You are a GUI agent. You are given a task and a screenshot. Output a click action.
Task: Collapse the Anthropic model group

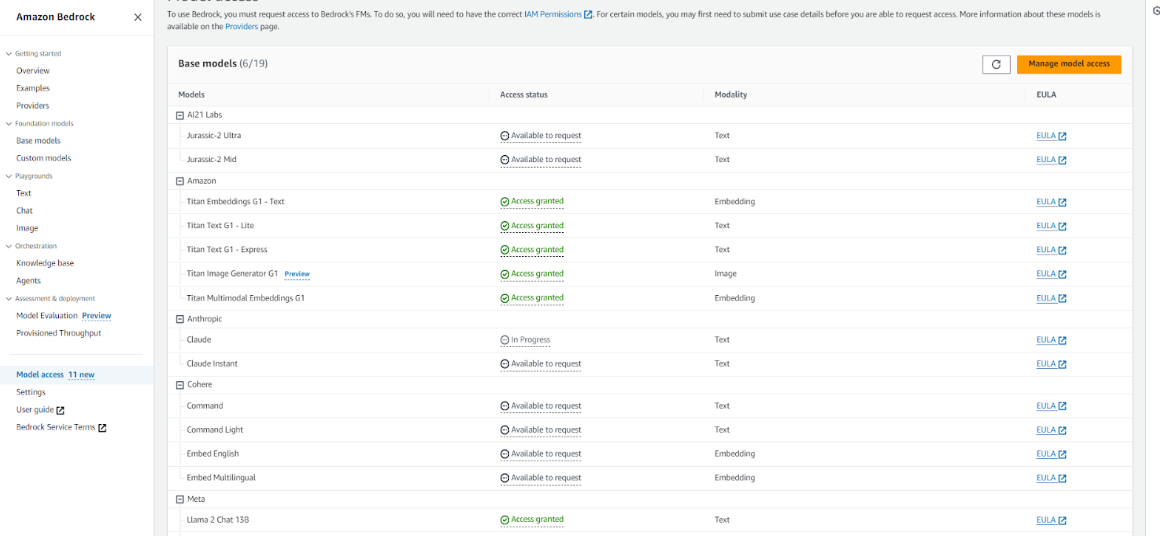(x=180, y=319)
